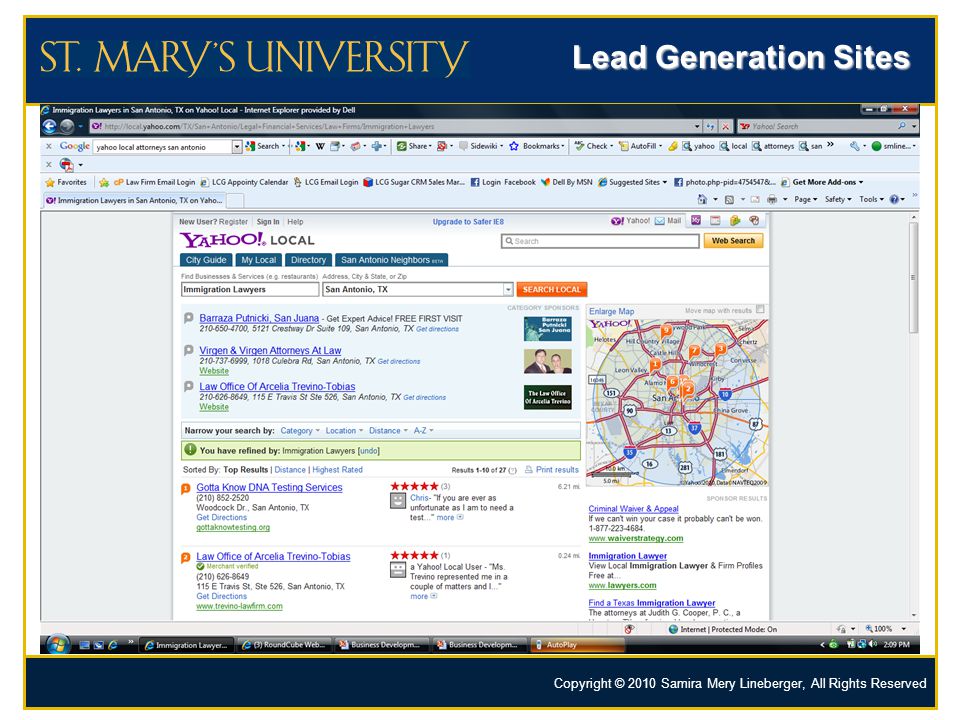Click the Help question mark icon
Image resolution: width=960 pixels, height=720 pixels.
(x=894, y=200)
